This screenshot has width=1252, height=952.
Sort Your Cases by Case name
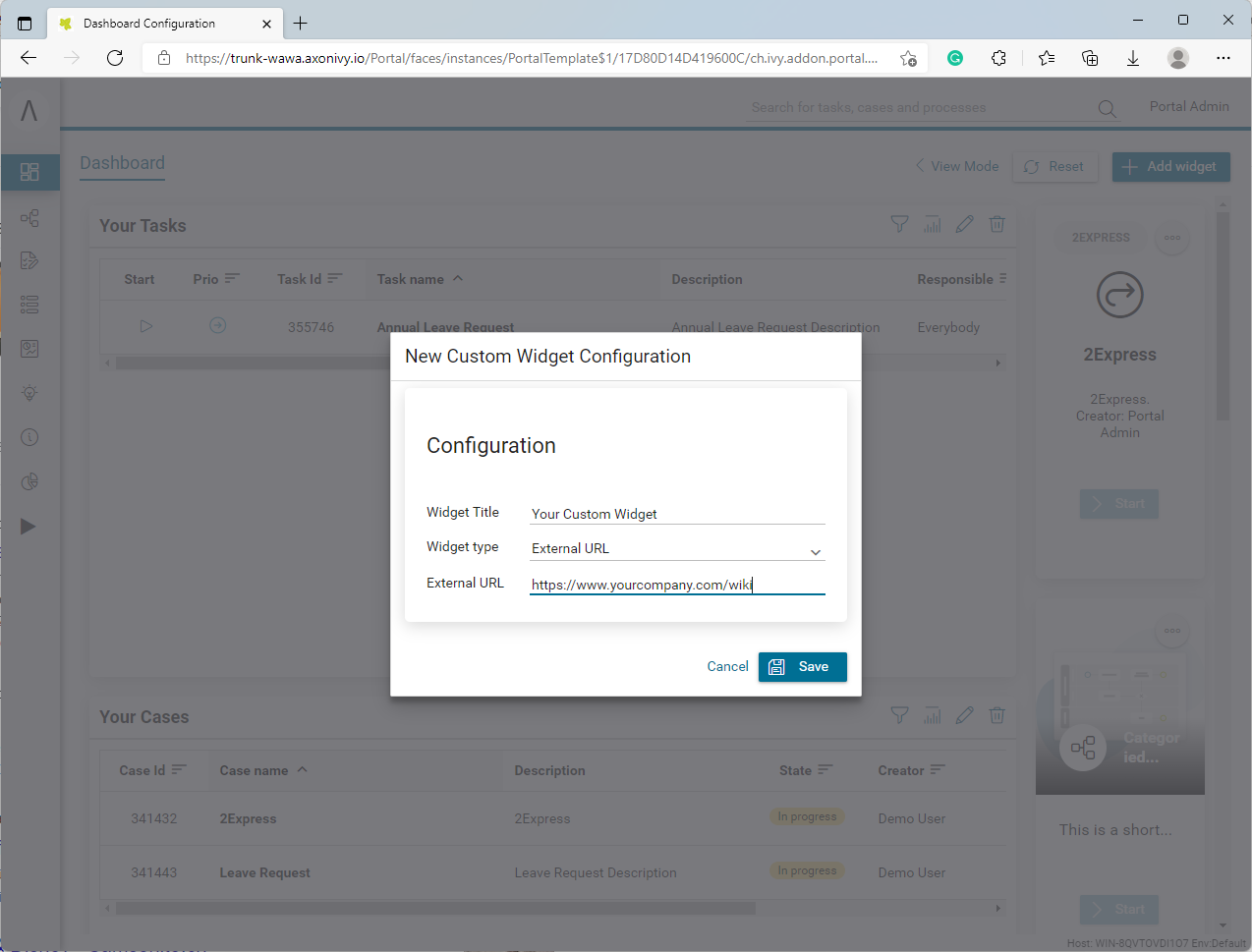tap(255, 771)
